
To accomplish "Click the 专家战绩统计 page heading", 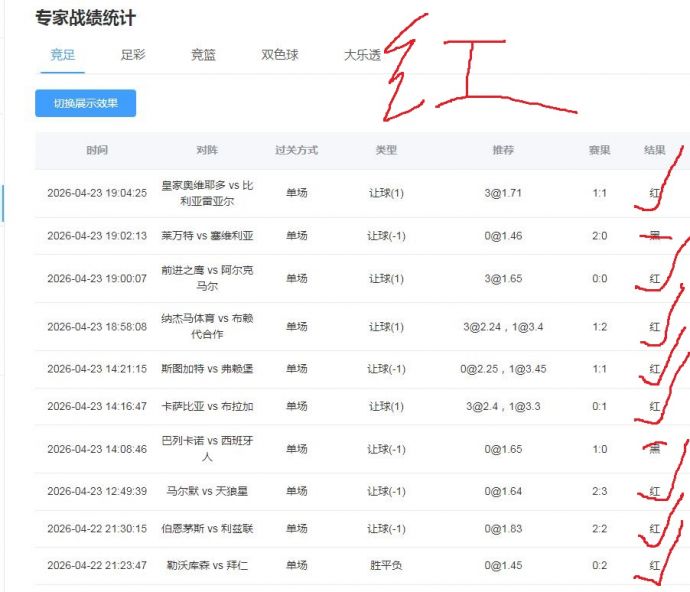I will point(85,18).
